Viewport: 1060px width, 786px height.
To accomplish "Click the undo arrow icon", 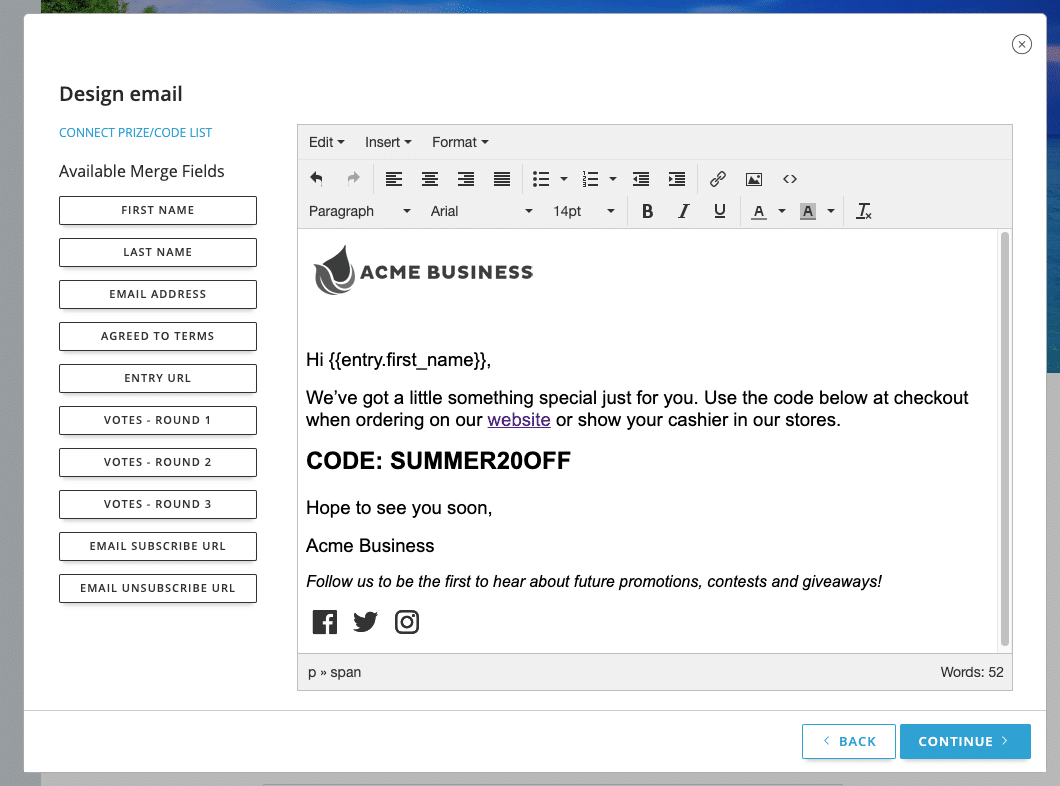I will click(x=317, y=179).
